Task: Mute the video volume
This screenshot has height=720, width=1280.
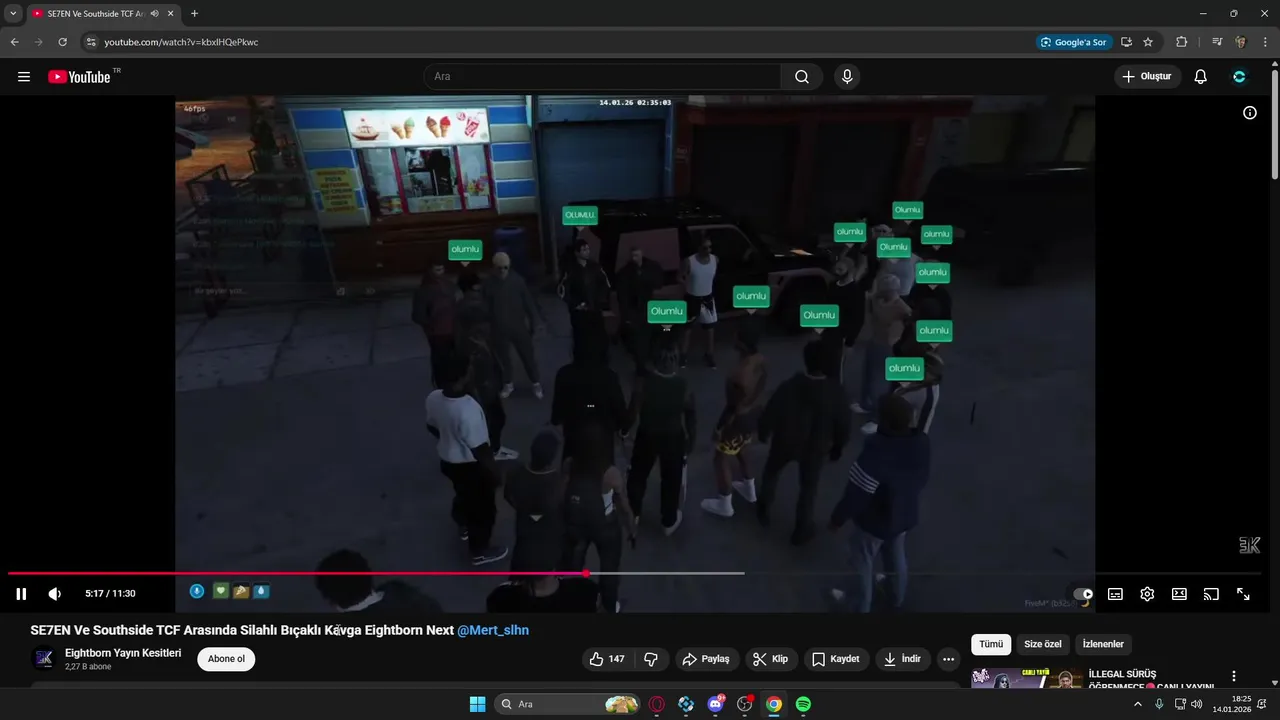Action: tap(55, 594)
